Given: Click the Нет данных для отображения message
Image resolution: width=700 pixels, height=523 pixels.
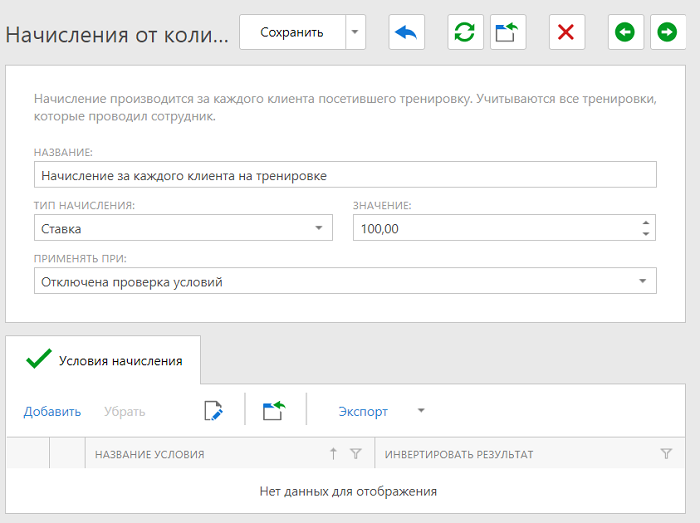Looking at the screenshot, I should click(x=348, y=491).
